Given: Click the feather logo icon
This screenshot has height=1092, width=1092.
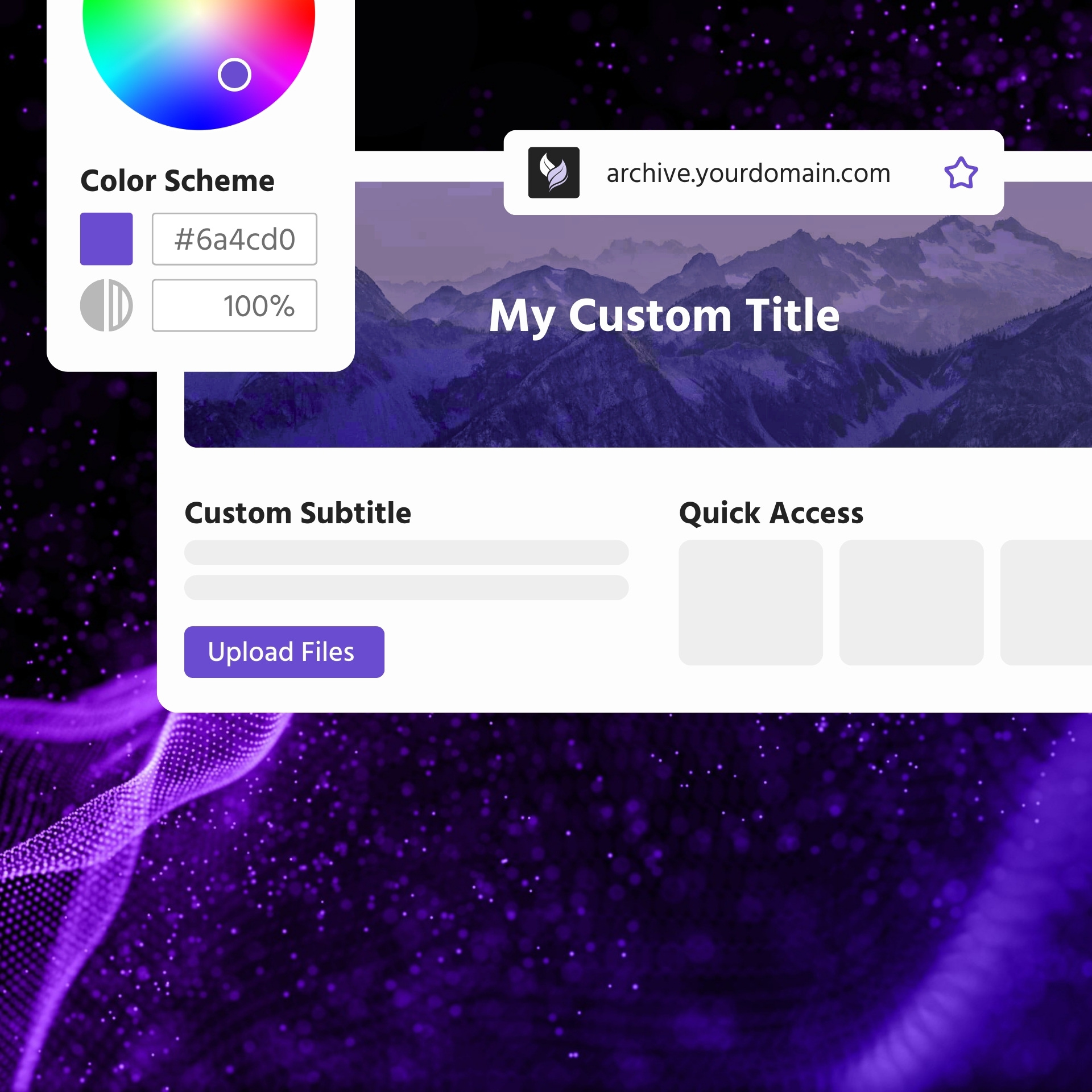Looking at the screenshot, I should [553, 172].
